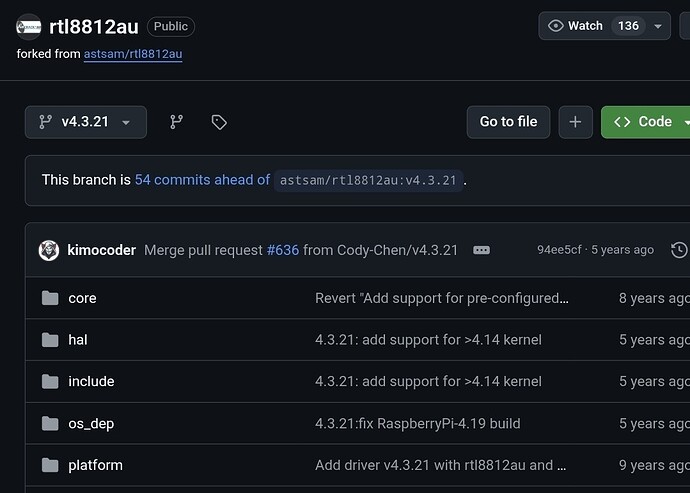Open the v4.3.21 branch selector dropdown
The height and width of the screenshot is (493, 690).
pyautogui.click(x=86, y=122)
